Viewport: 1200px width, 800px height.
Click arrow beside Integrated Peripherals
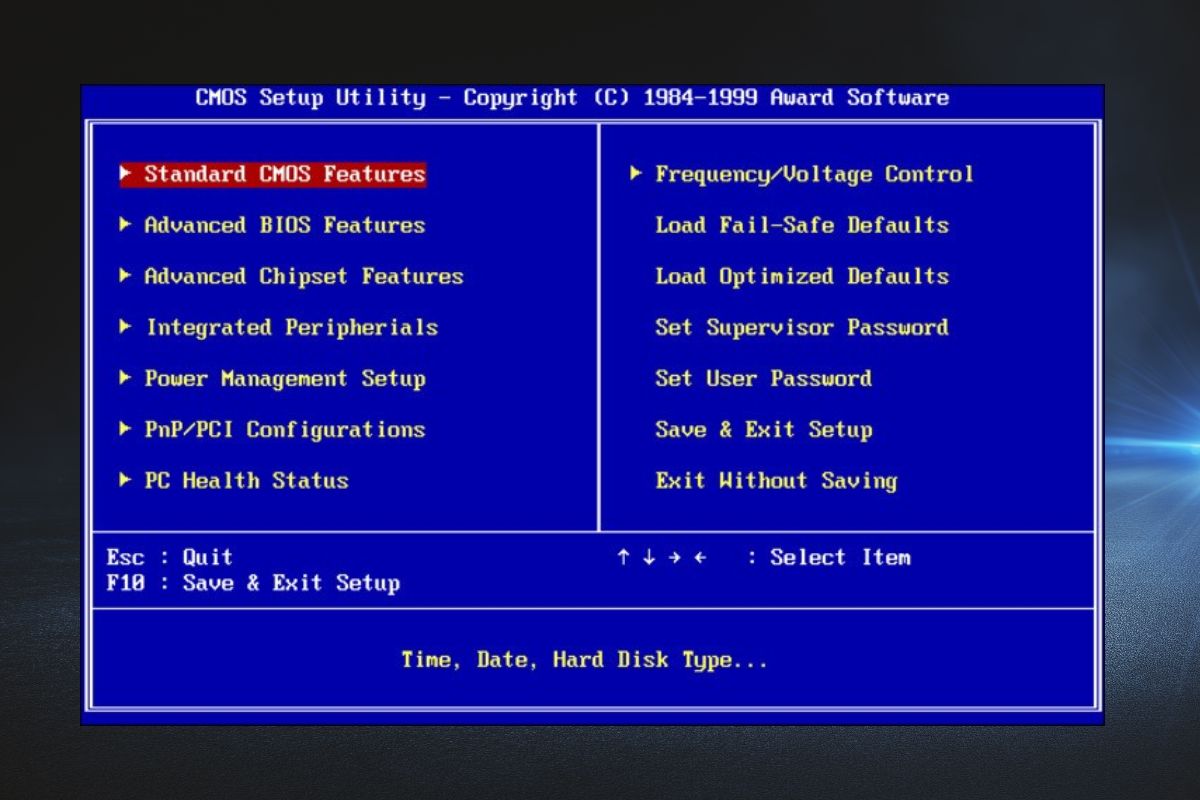(125, 326)
